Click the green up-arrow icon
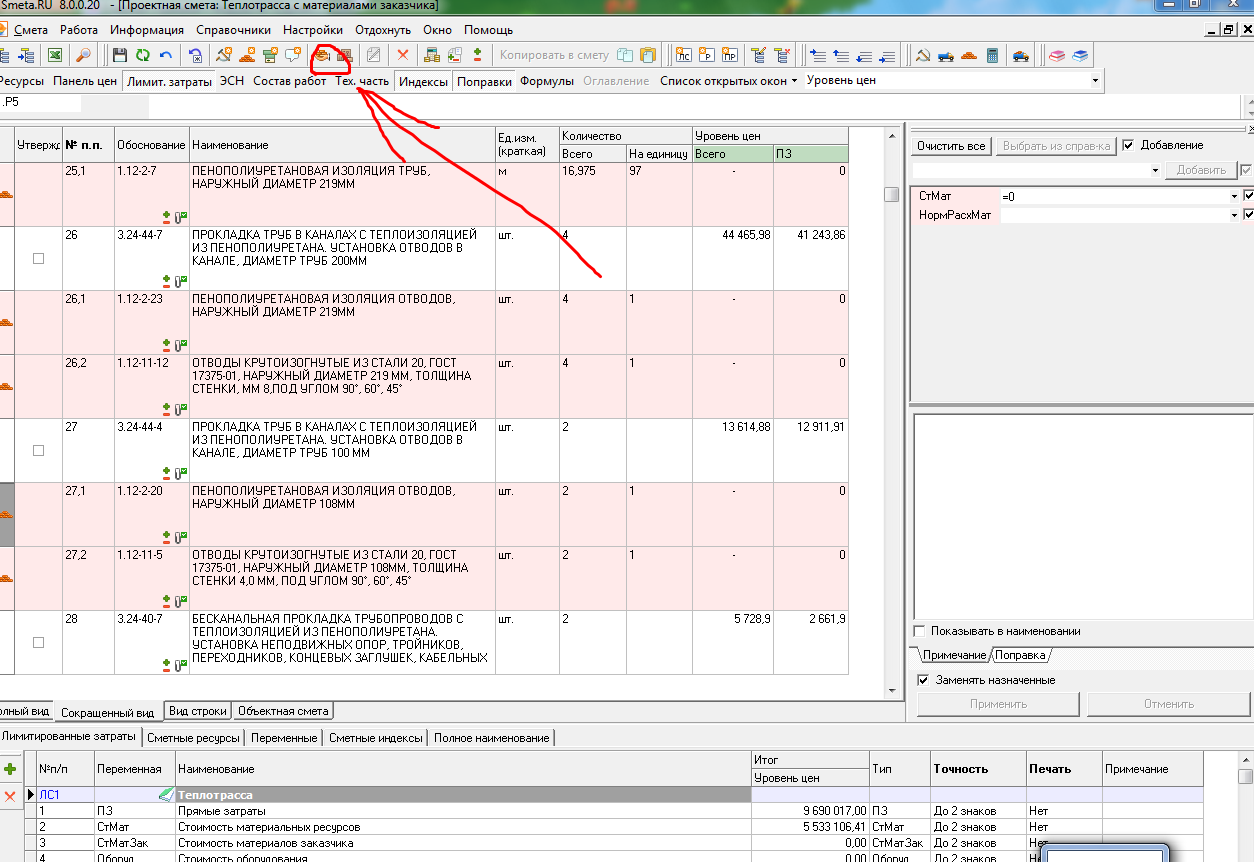 [477, 55]
